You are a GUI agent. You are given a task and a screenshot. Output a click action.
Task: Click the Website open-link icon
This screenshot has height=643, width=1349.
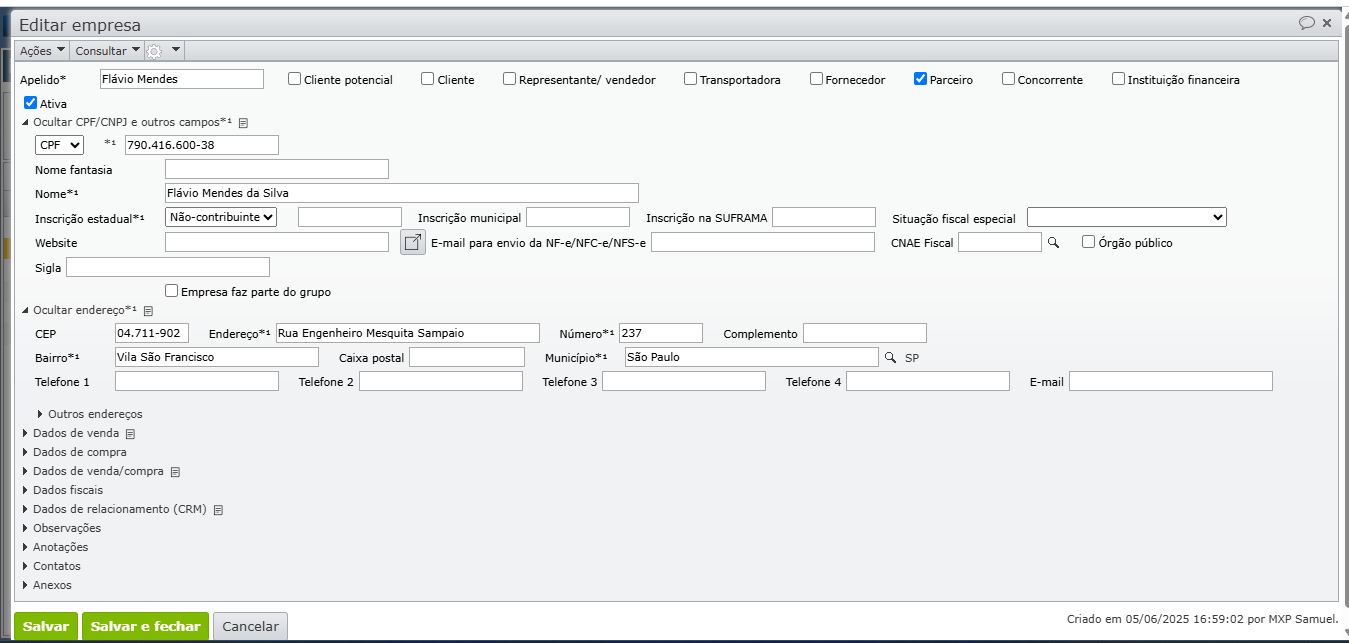412,242
